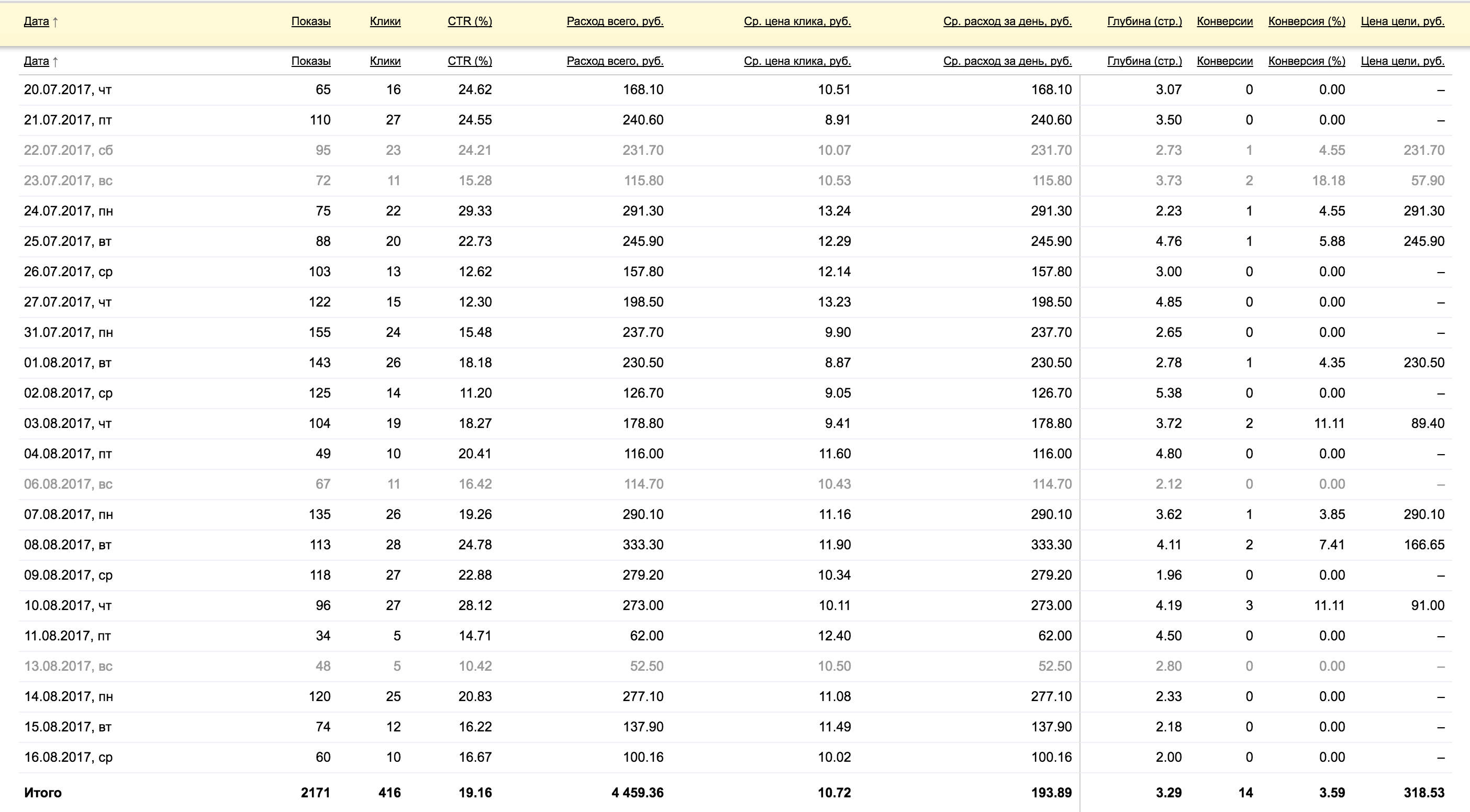Click Конверсия (%) in the yellow sticky header
The width and height of the screenshot is (1470, 812).
coord(1306,21)
